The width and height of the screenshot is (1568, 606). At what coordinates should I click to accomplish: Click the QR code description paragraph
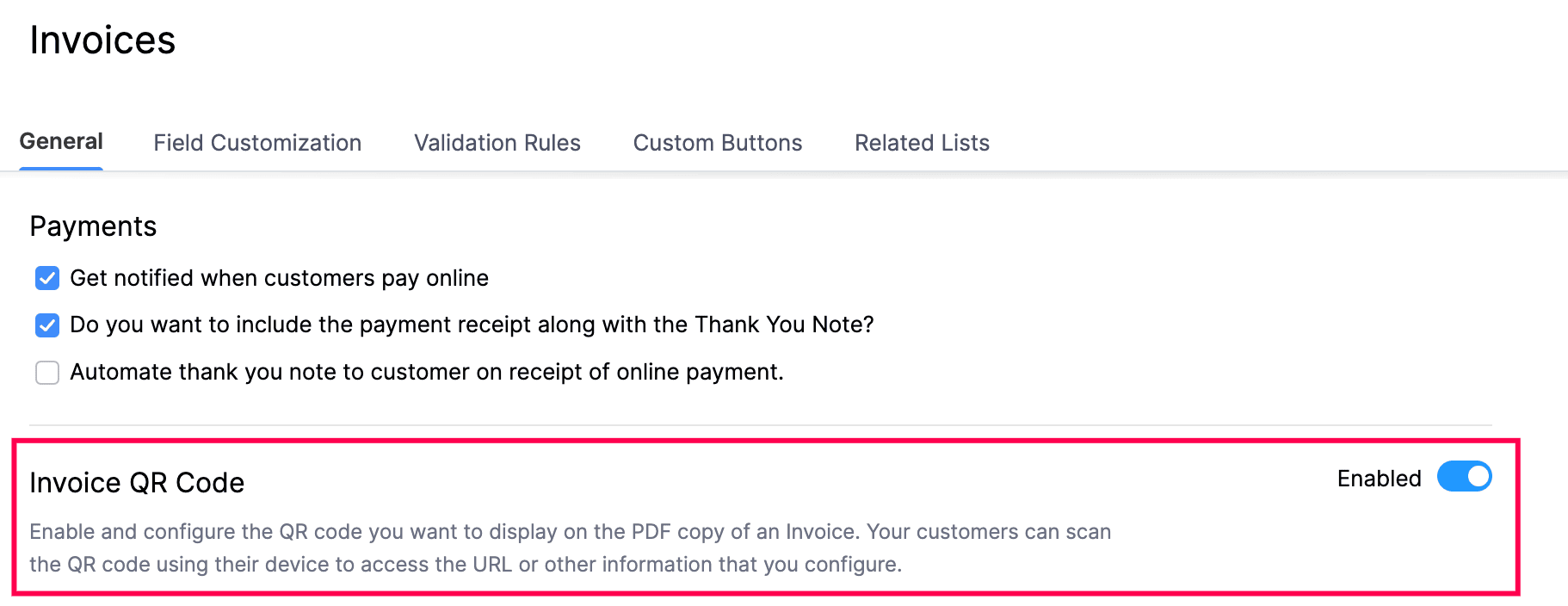570,547
